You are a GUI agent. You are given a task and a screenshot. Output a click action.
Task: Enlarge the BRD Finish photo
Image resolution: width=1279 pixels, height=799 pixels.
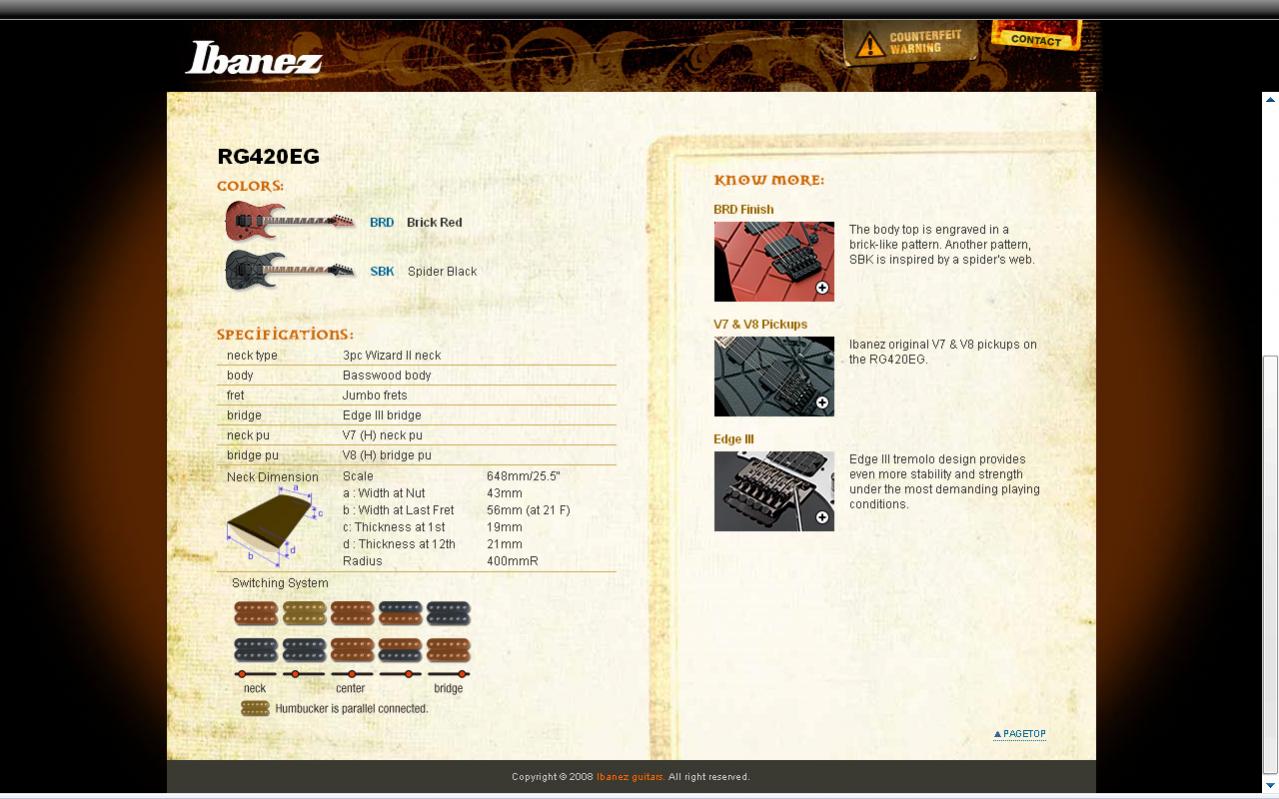click(x=774, y=262)
